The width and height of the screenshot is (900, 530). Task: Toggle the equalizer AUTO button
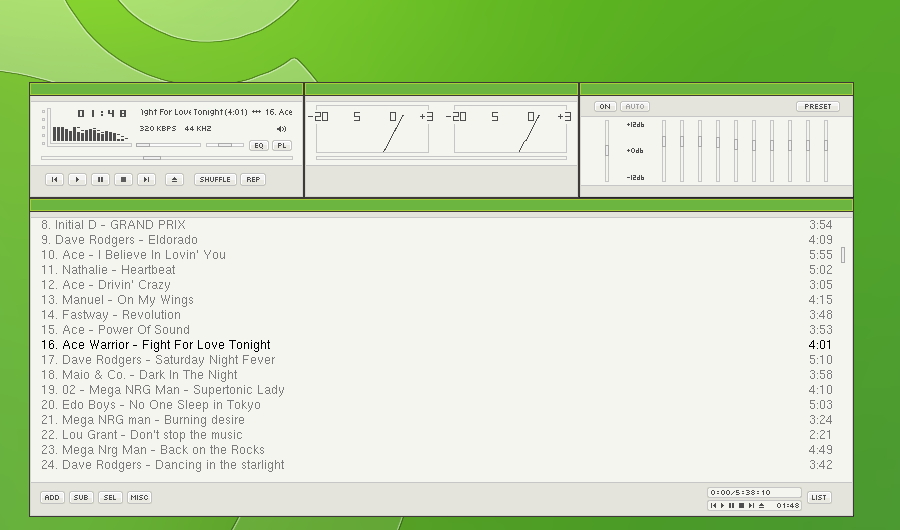tap(635, 107)
